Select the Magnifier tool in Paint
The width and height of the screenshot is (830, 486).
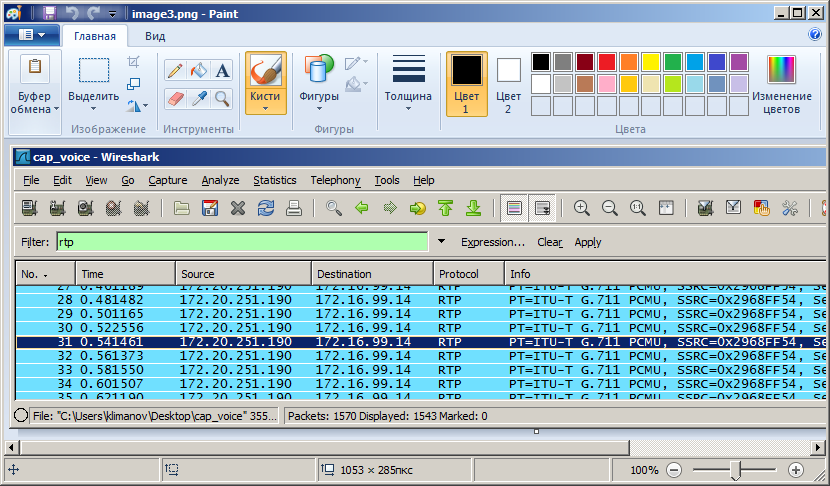pyautogui.click(x=222, y=98)
